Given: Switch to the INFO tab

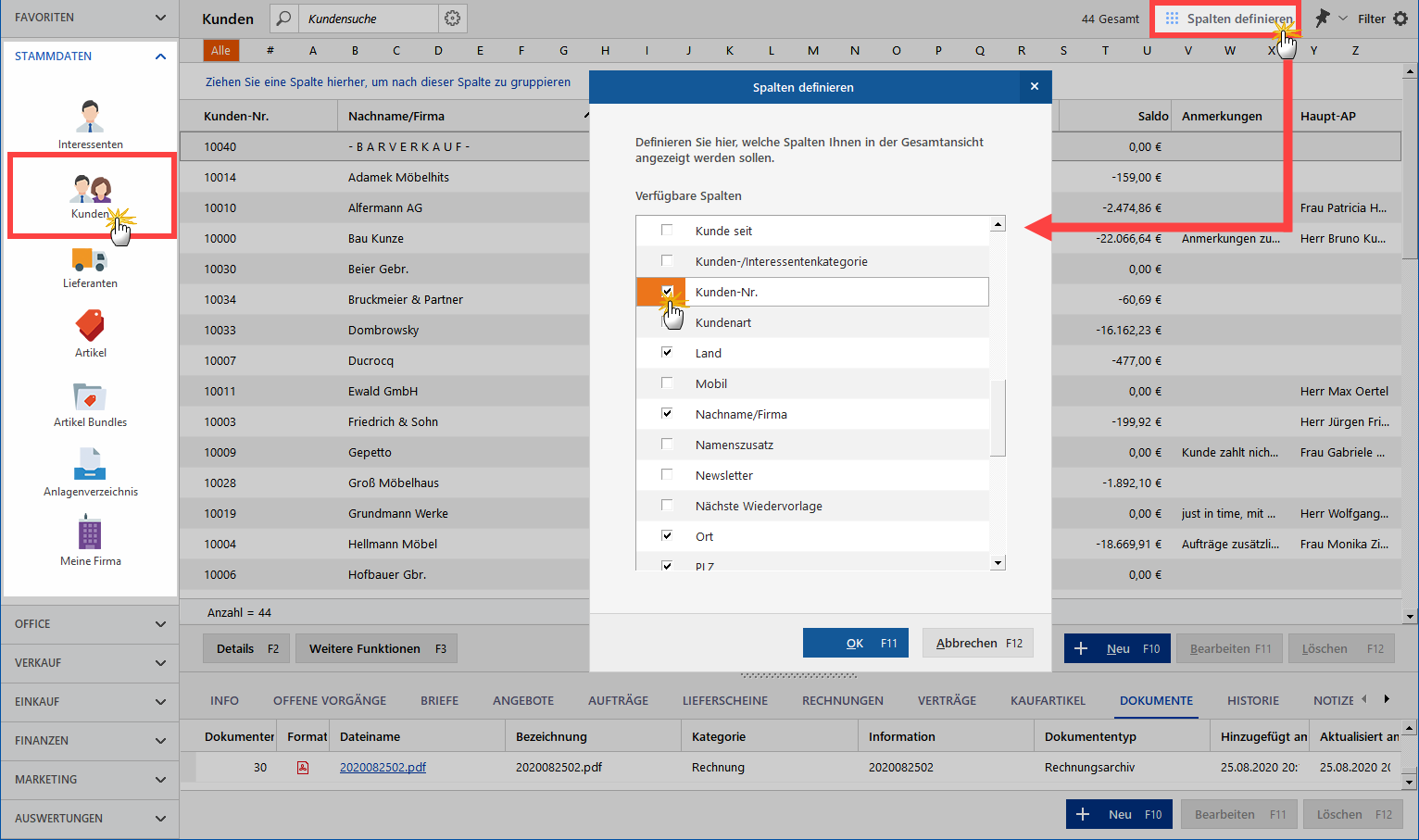Looking at the screenshot, I should click(x=224, y=701).
